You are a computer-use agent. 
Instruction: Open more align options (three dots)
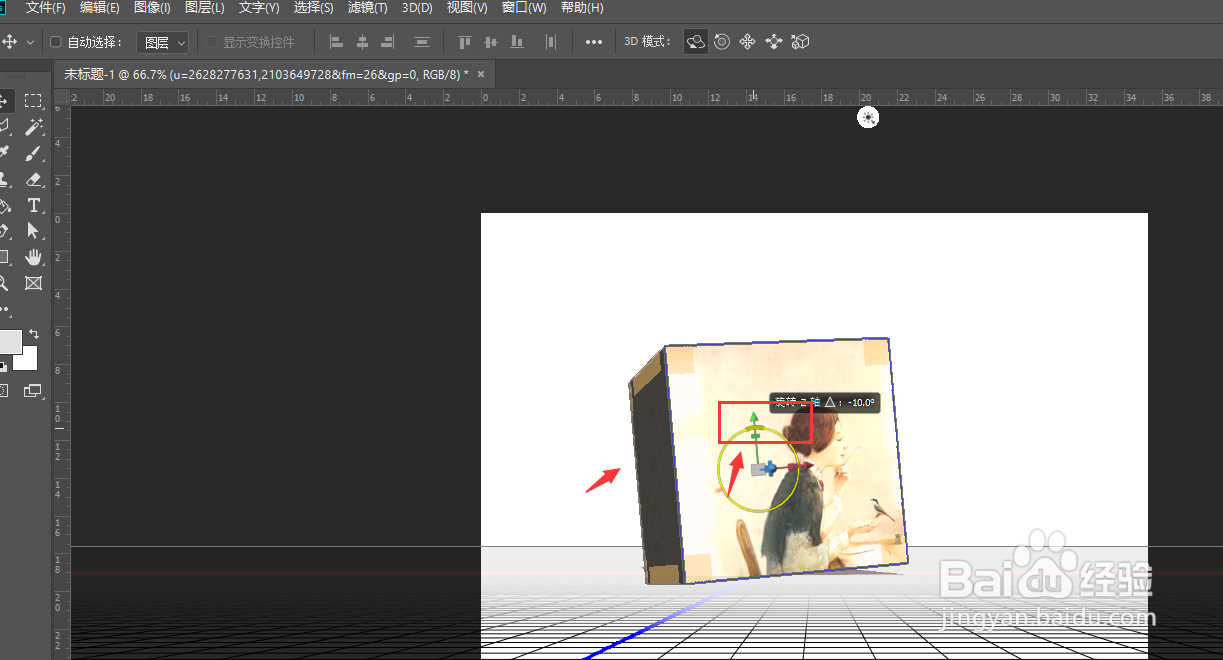[594, 42]
